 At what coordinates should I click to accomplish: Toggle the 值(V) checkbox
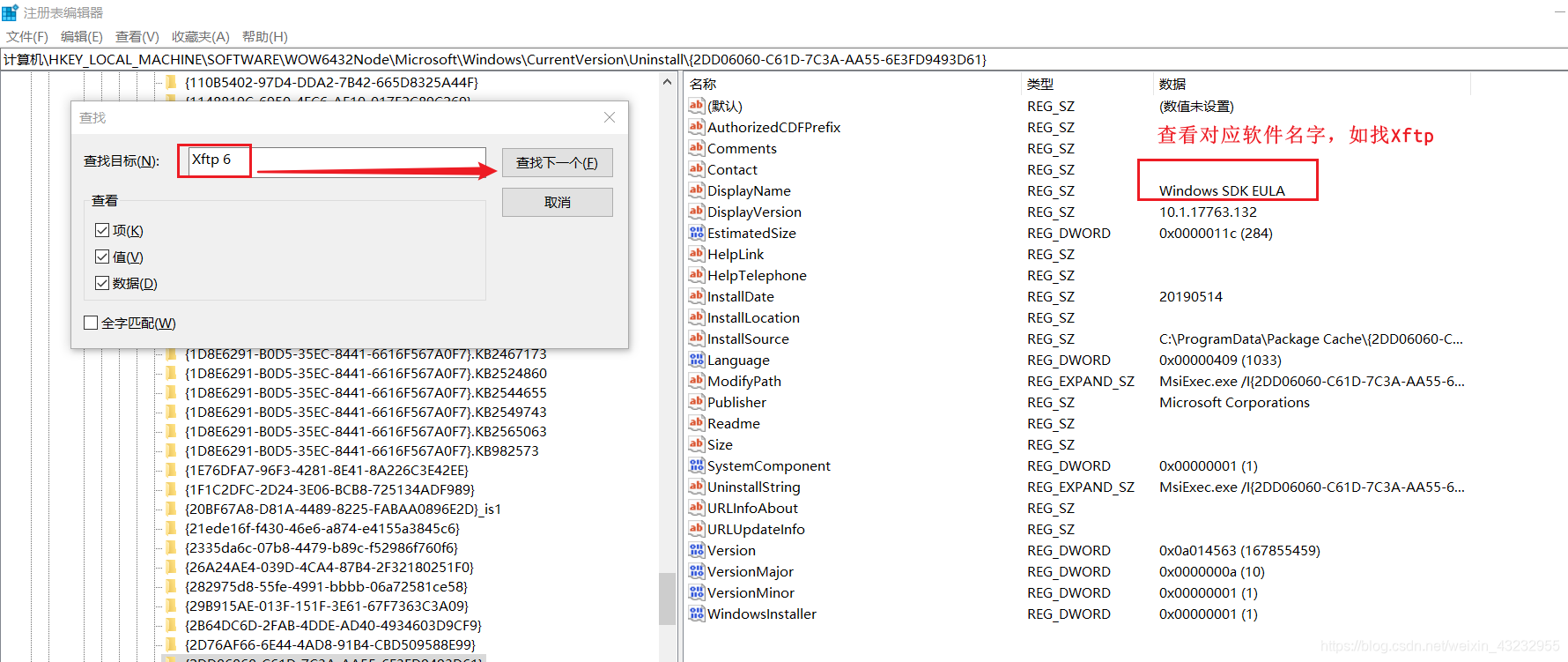[x=102, y=257]
